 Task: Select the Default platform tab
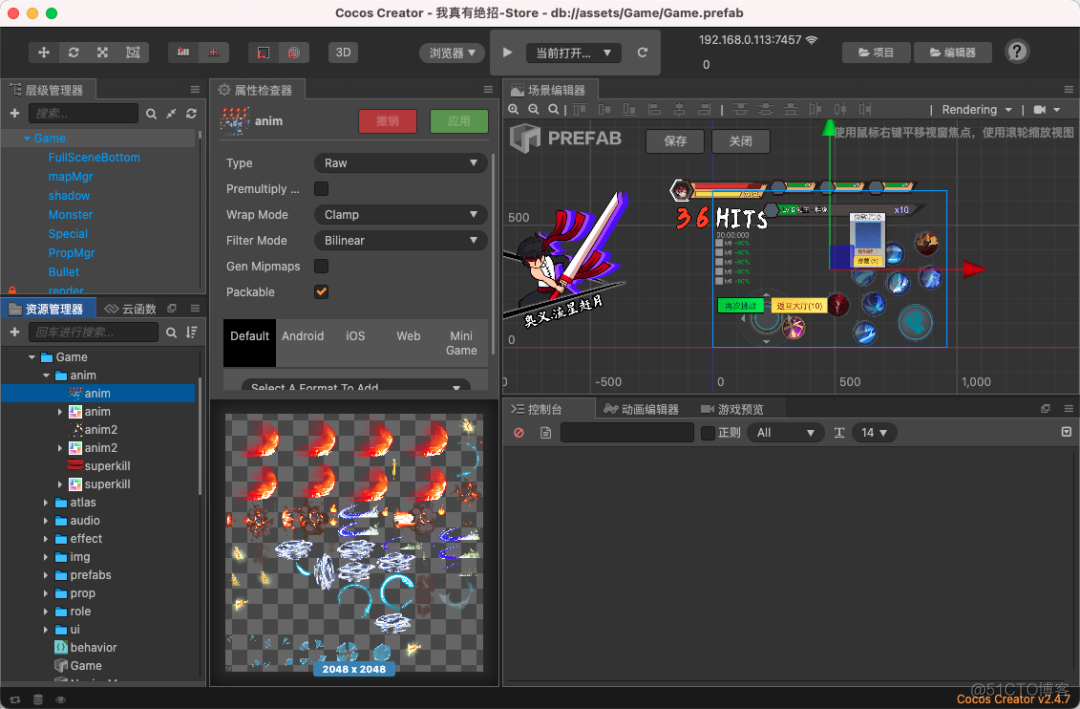click(x=249, y=342)
